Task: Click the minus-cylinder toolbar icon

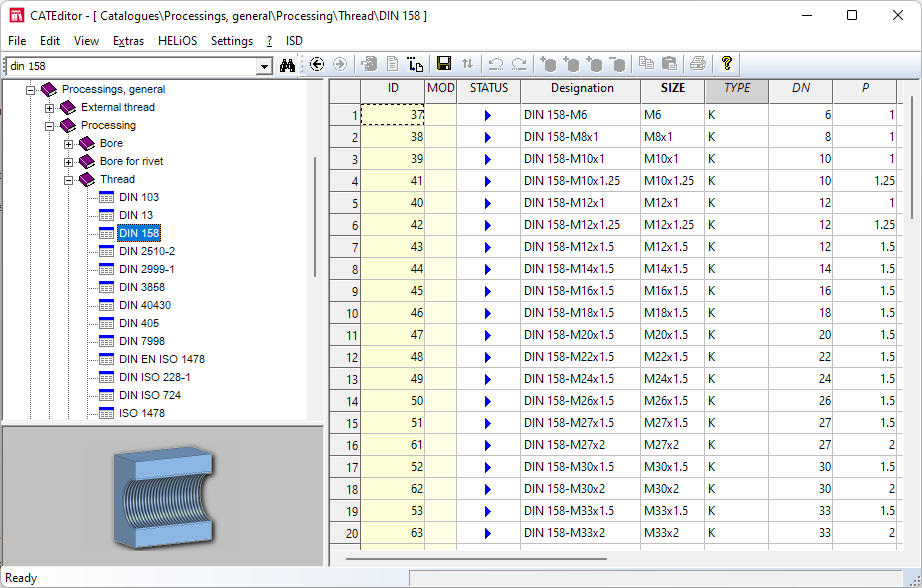Action: click(x=617, y=64)
